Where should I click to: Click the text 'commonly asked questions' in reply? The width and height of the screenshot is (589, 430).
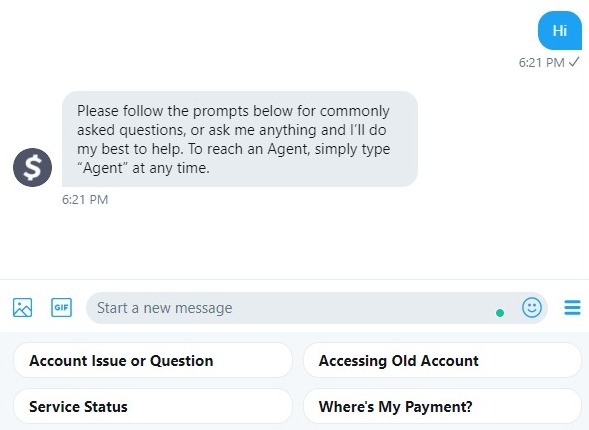pos(234,121)
